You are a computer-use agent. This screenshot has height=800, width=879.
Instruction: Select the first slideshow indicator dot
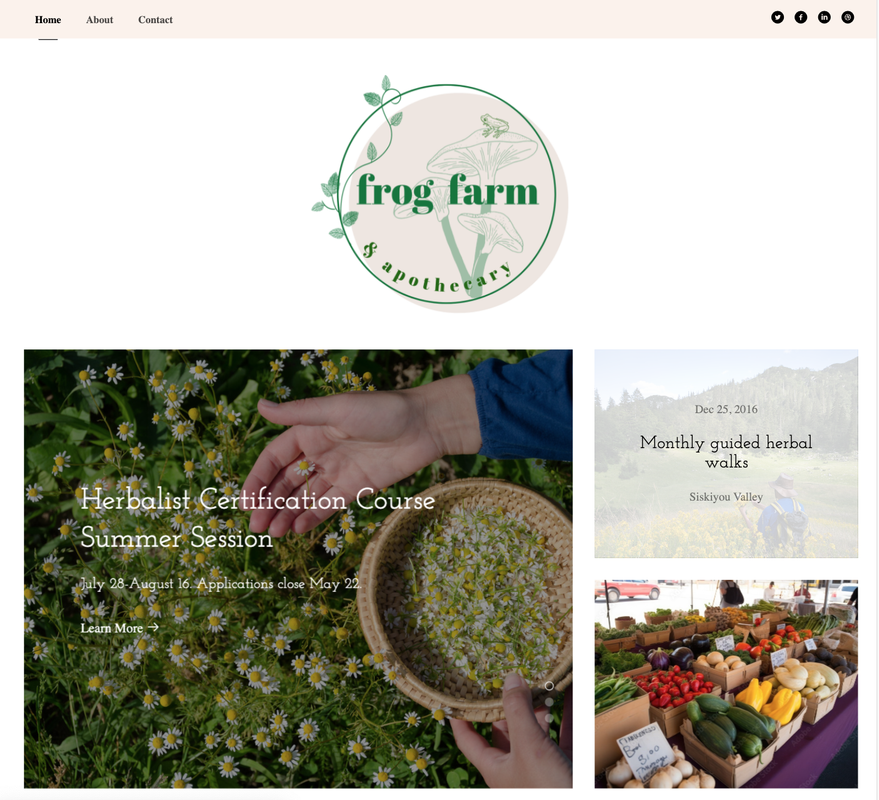[x=549, y=686]
